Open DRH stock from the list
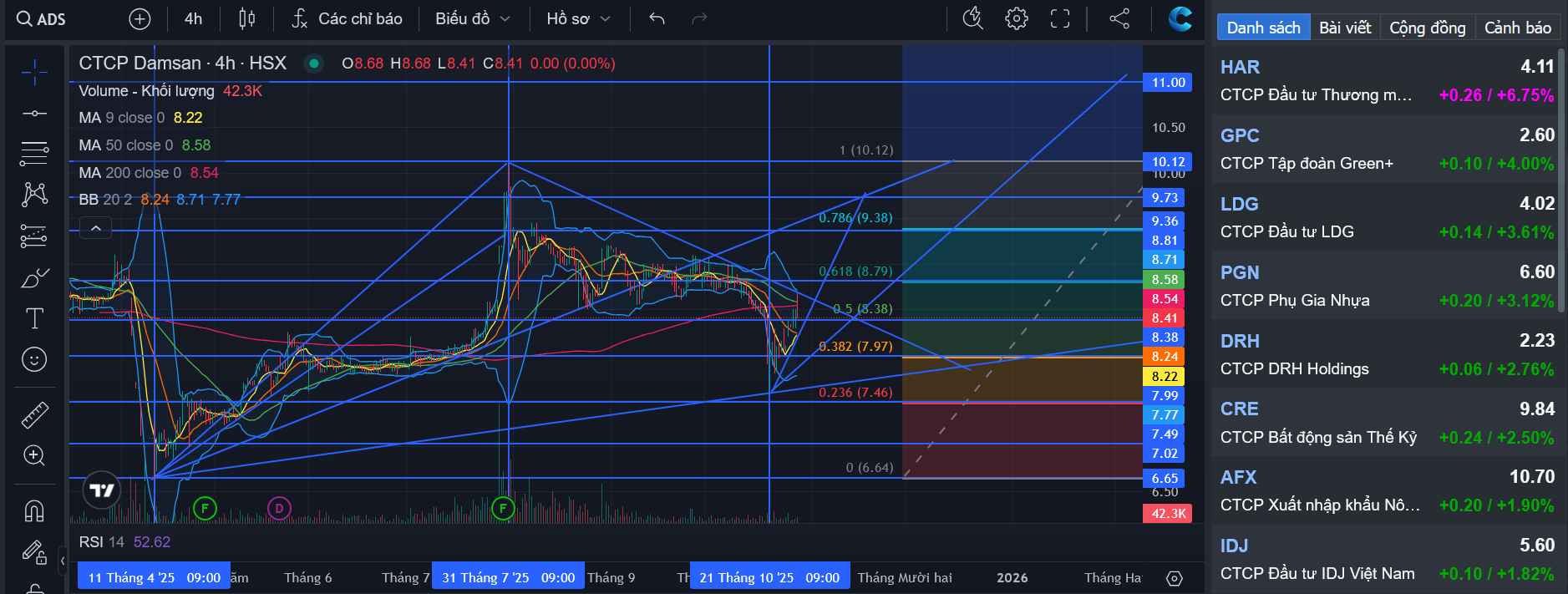Viewport: 1568px width, 594px height. [x=1387, y=354]
